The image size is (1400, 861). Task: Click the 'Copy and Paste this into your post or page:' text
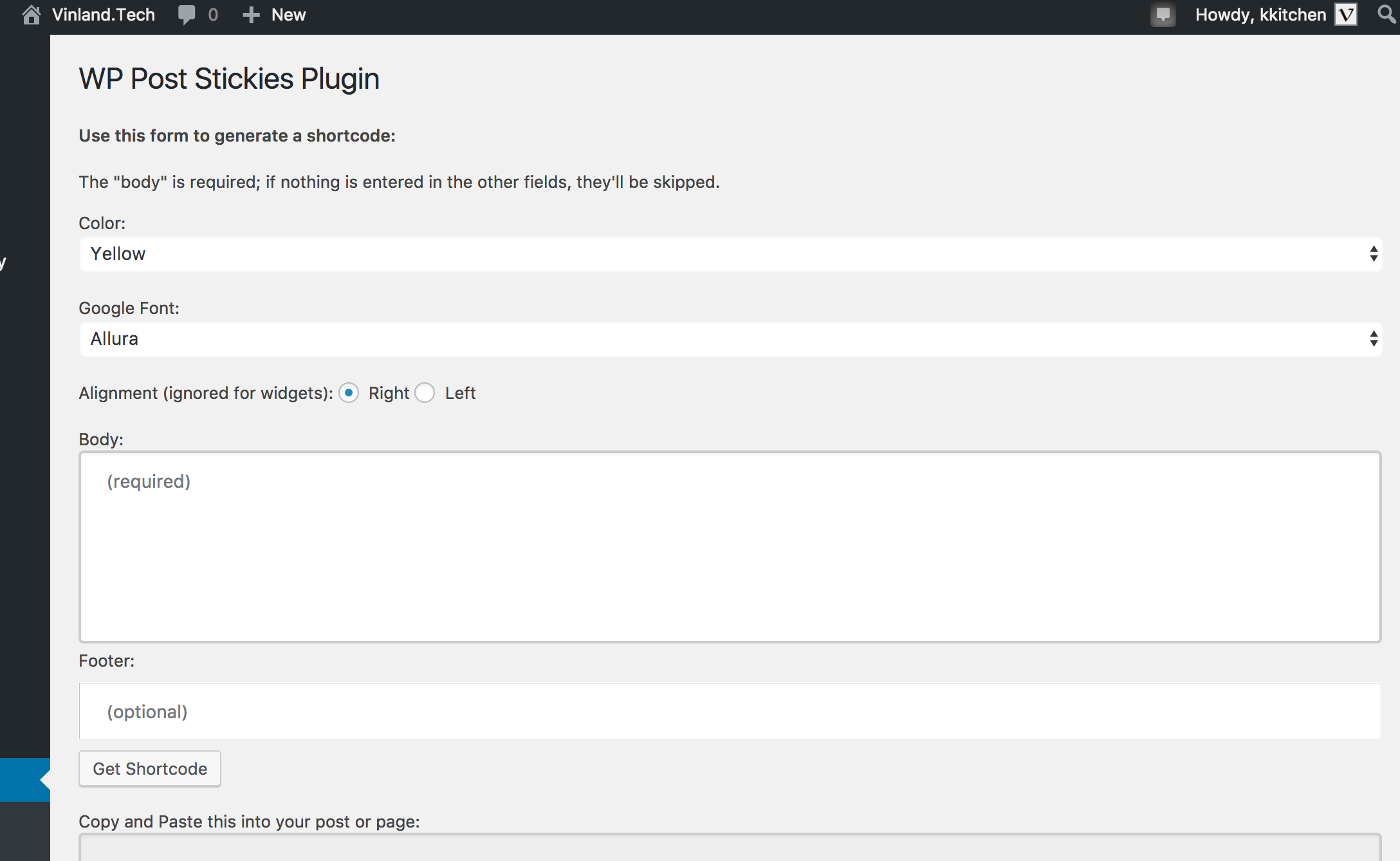coord(249,821)
